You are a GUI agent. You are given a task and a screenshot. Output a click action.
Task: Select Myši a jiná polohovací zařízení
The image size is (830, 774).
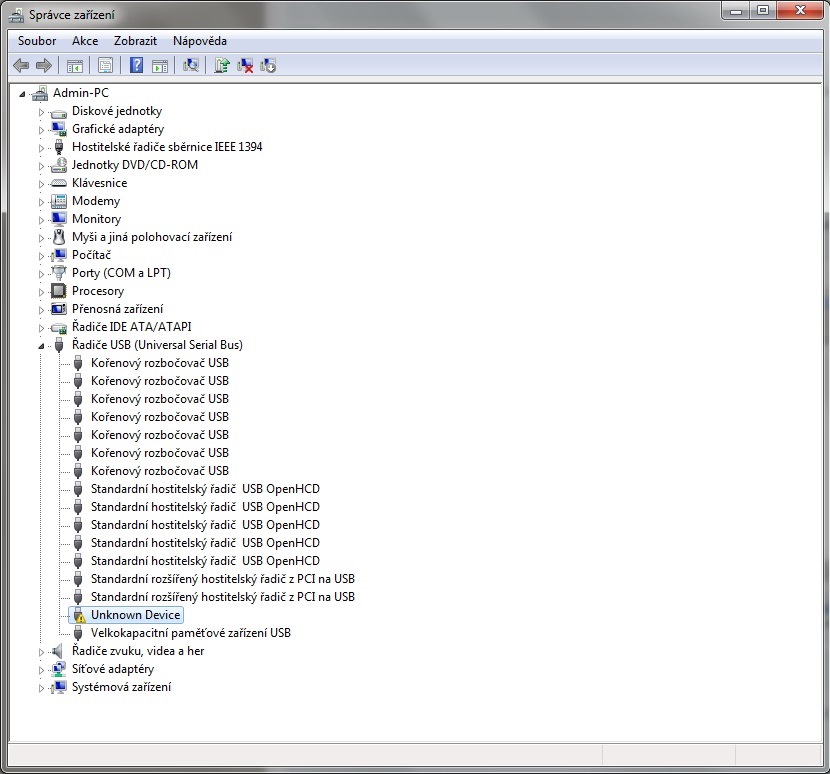152,237
